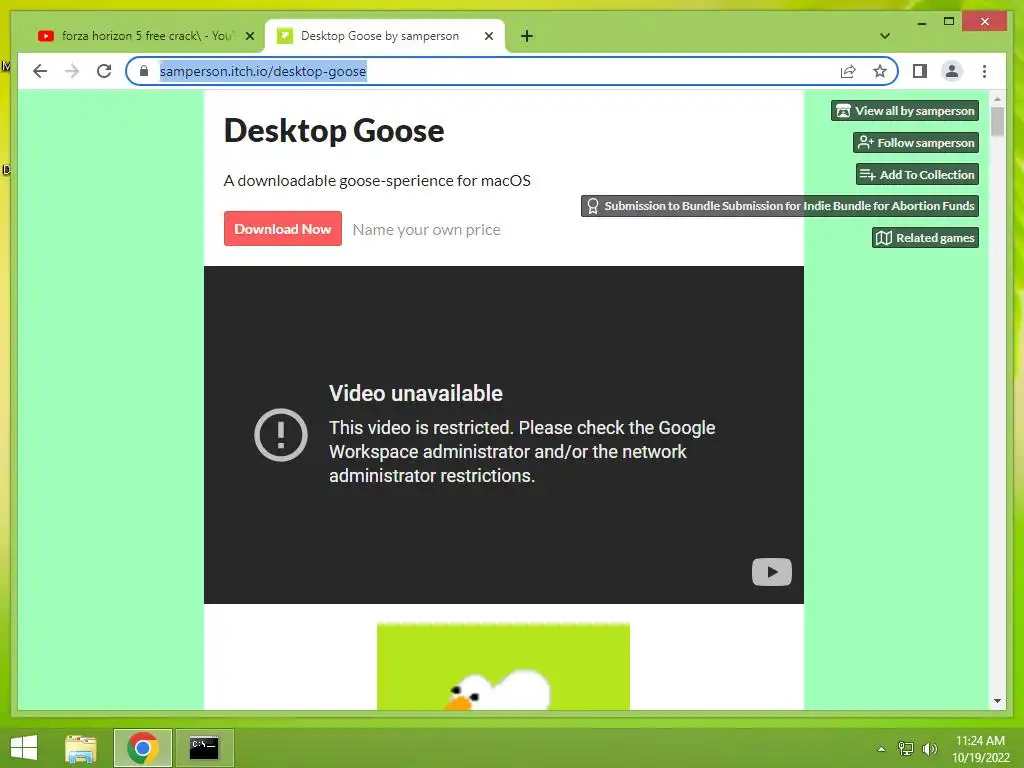Open the Chrome profile avatar
This screenshot has width=1024, height=768.
[x=952, y=71]
